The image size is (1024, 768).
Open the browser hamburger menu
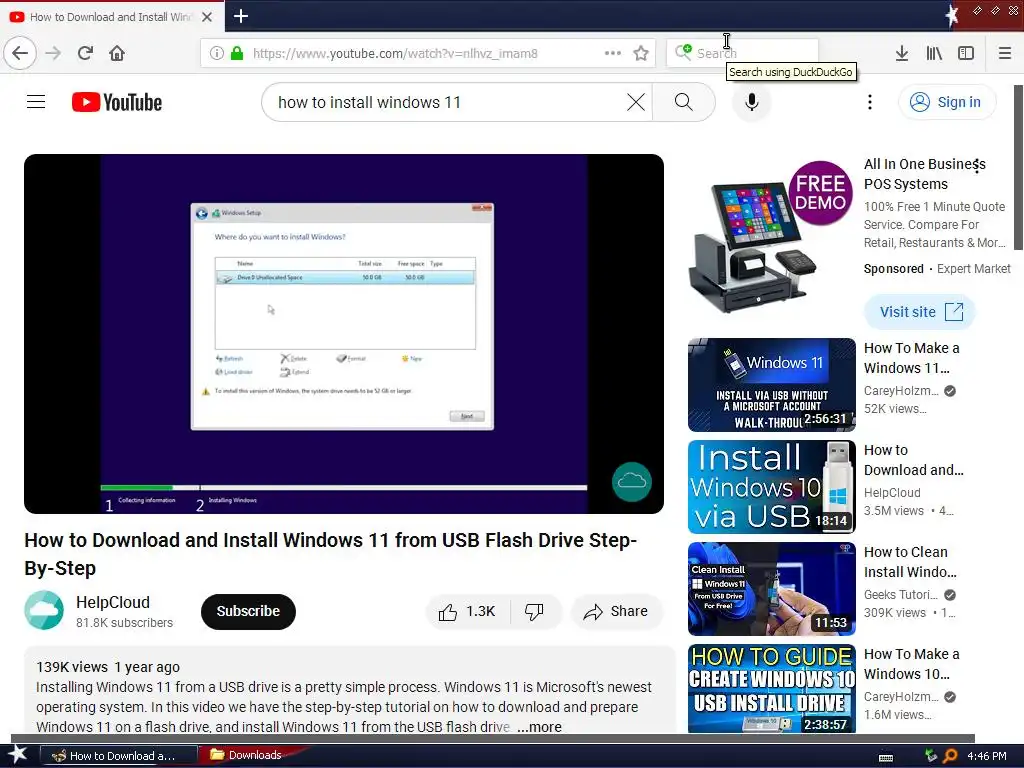(1004, 53)
